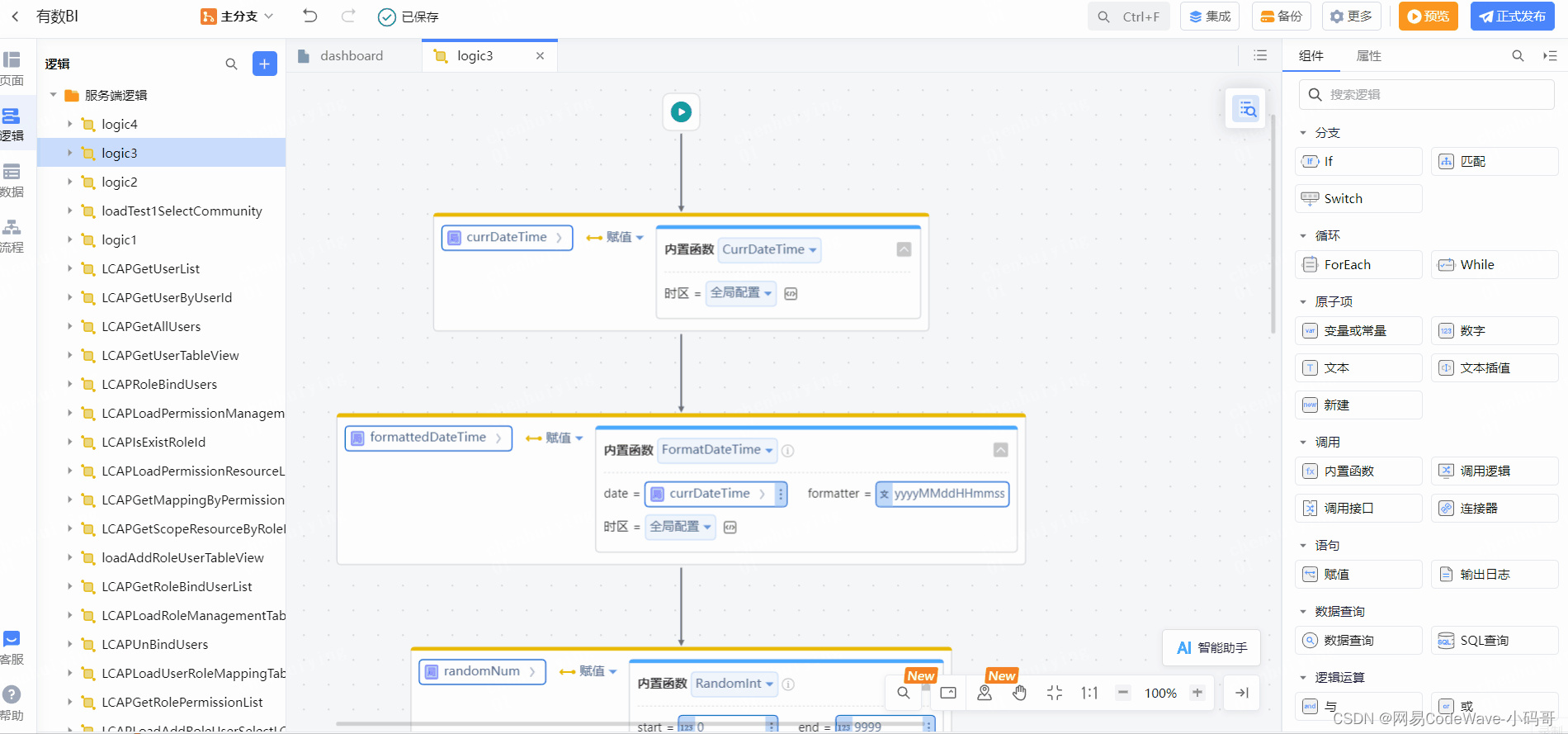Collapse the CurrDateTime function block
This screenshot has height=734, width=1568.
(x=904, y=249)
